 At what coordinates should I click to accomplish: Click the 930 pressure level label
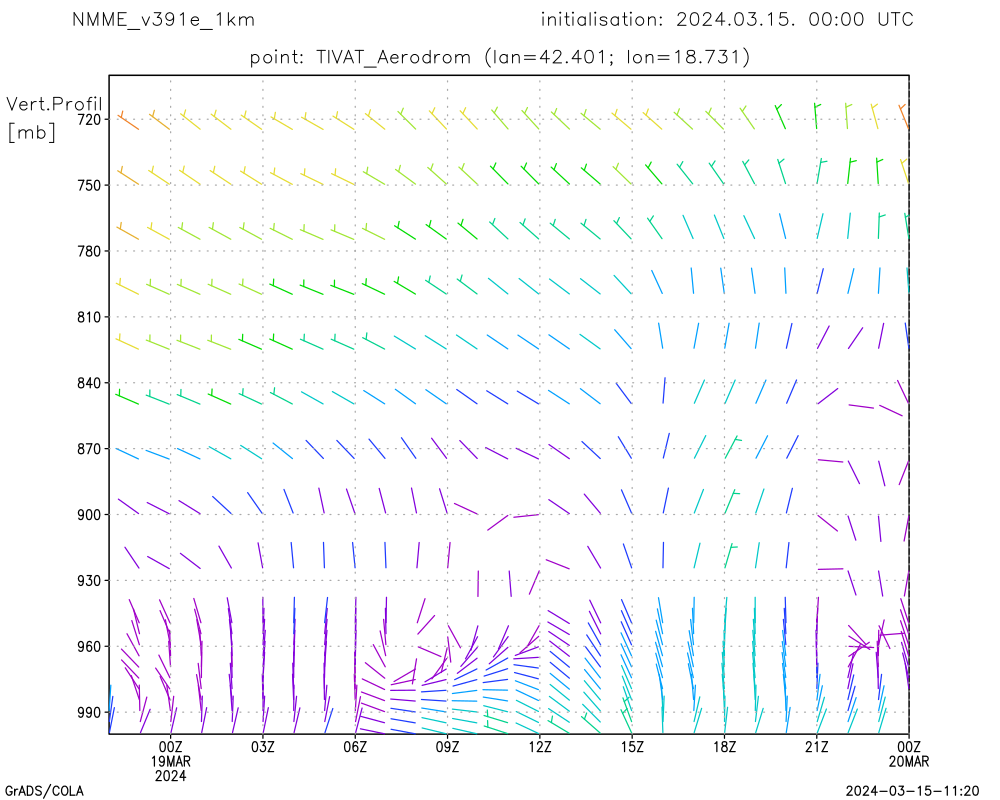point(90,581)
